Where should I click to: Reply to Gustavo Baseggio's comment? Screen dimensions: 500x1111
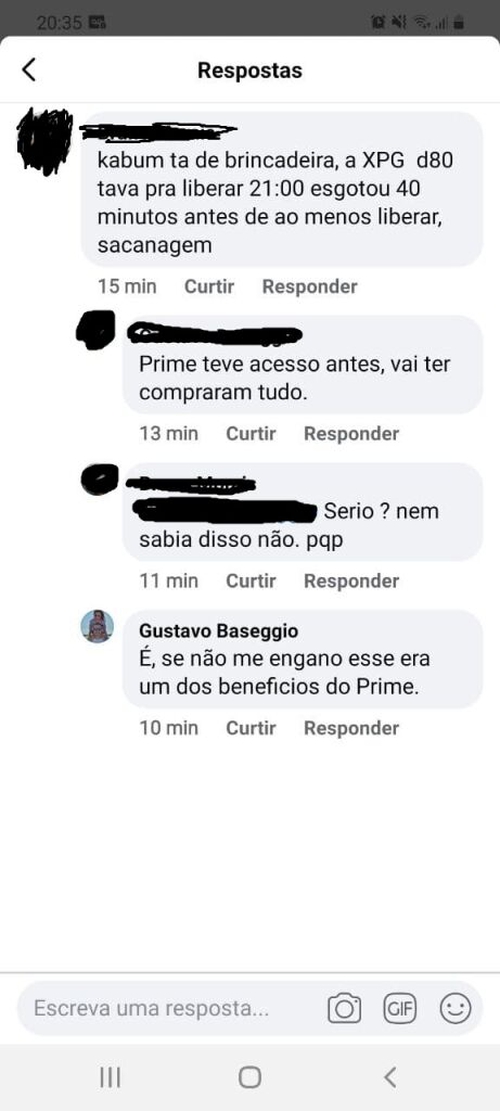click(351, 728)
